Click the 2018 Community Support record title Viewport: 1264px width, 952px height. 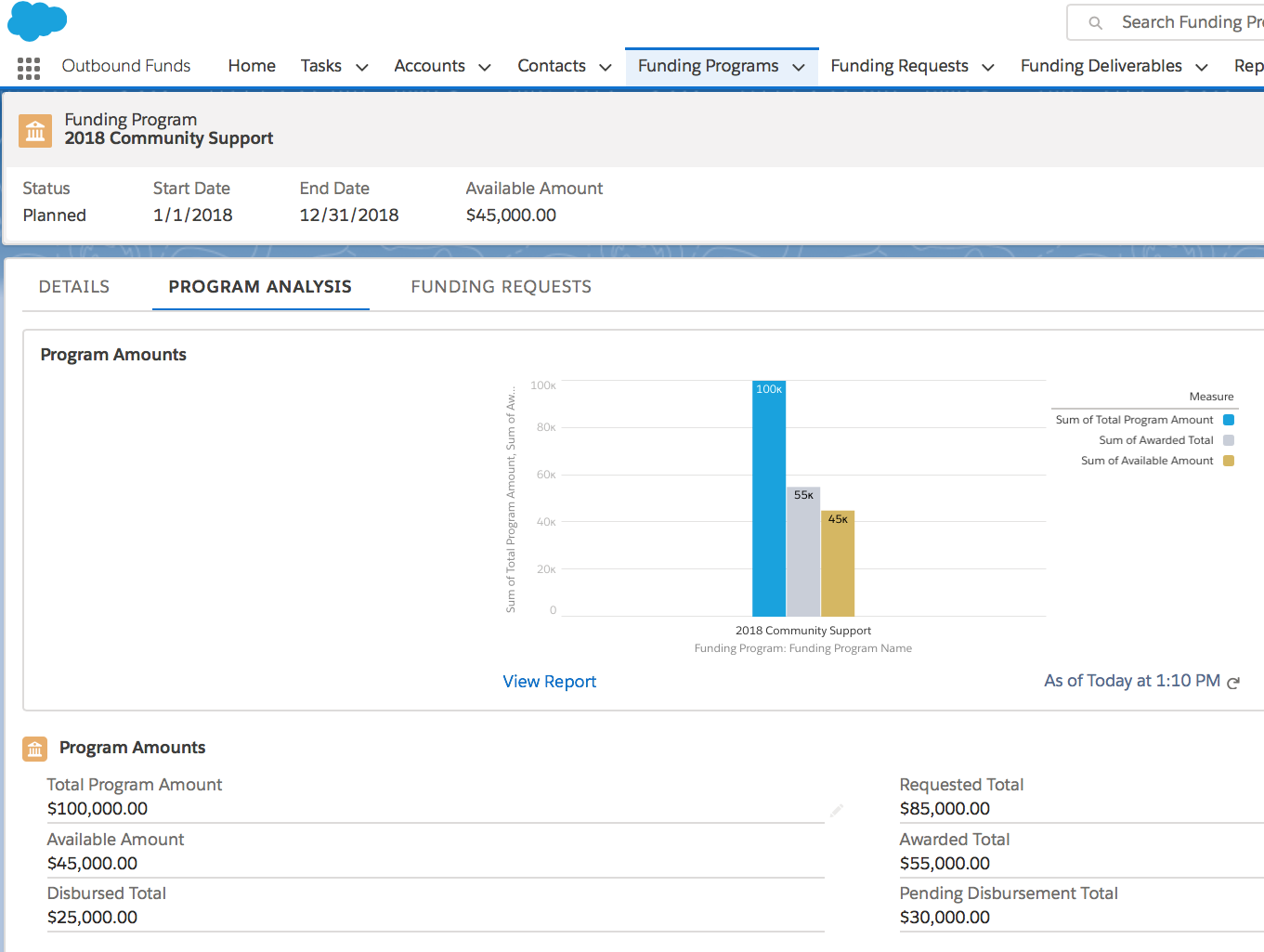pyautogui.click(x=169, y=138)
